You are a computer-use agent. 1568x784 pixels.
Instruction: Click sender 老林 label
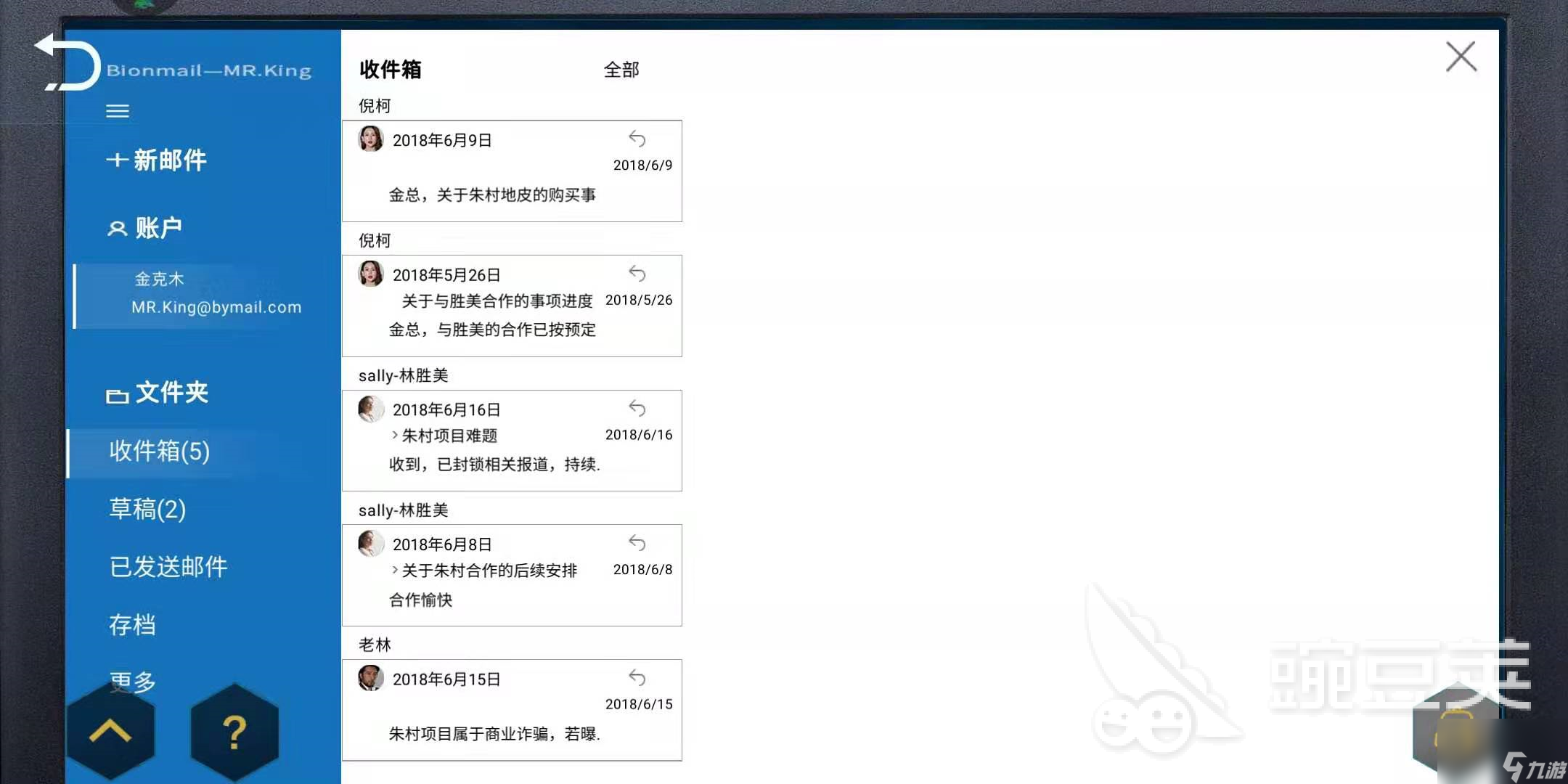tap(375, 645)
